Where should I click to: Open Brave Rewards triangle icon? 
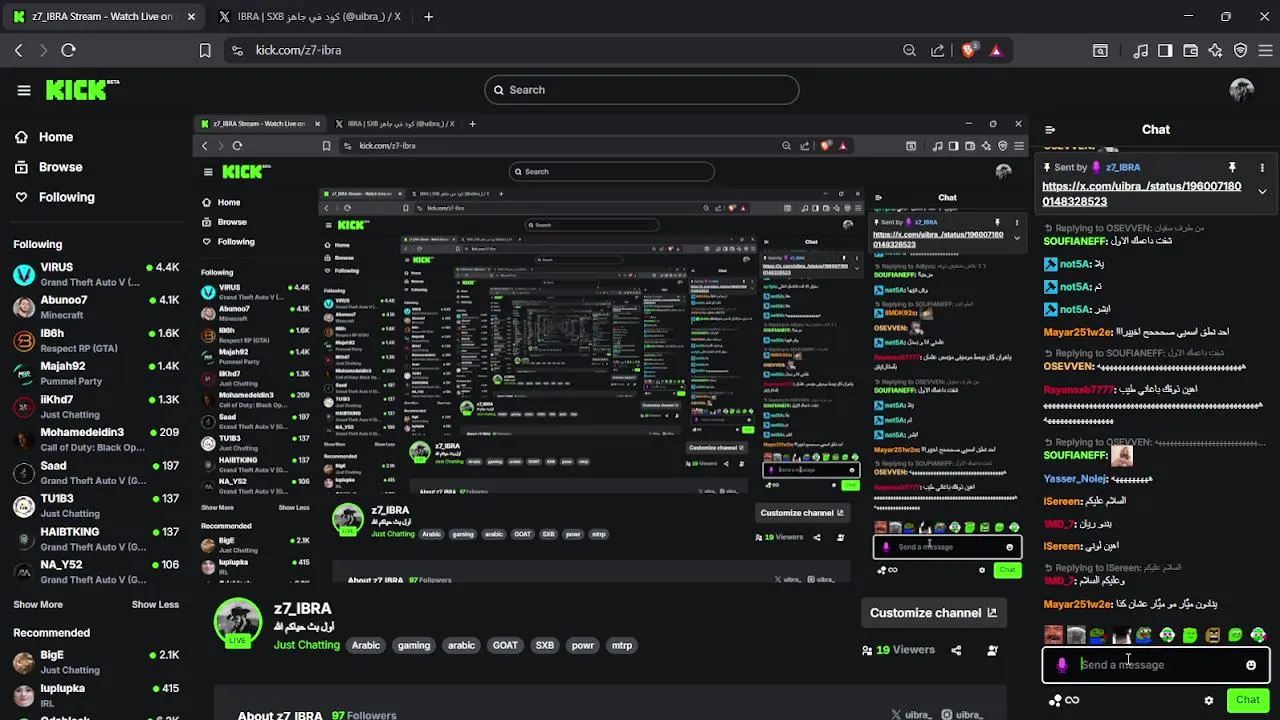point(995,50)
